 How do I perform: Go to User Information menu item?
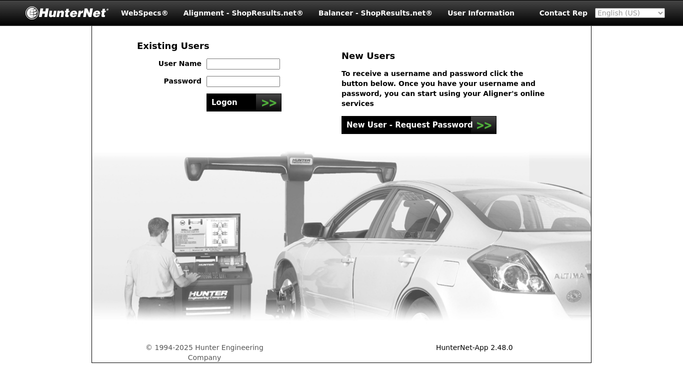481,13
